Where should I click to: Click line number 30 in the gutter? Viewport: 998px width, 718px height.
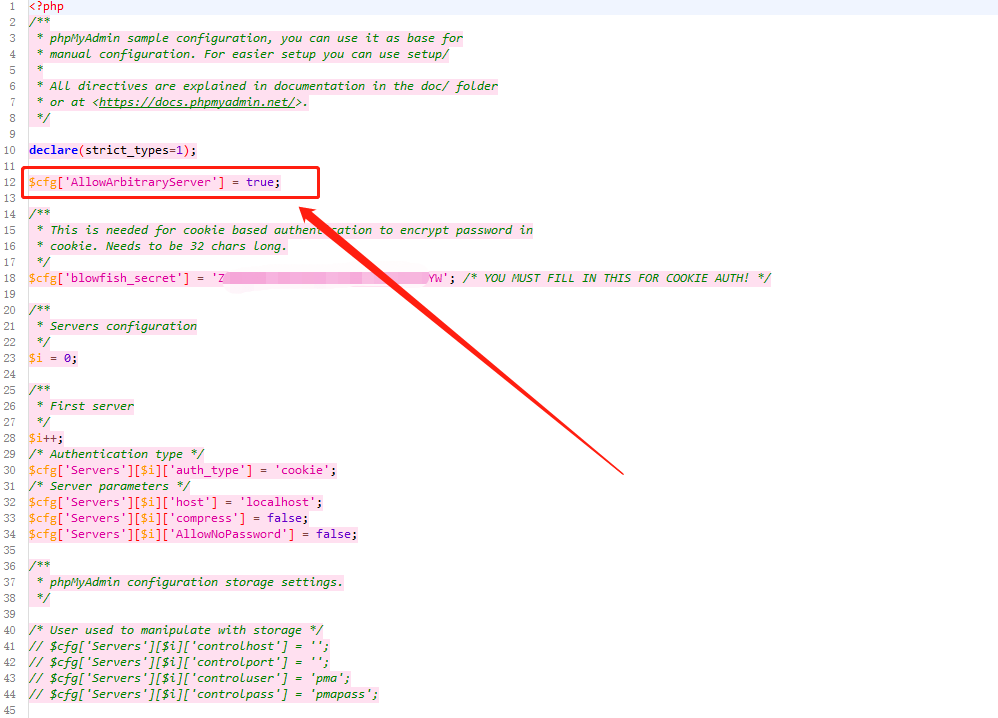(9, 470)
